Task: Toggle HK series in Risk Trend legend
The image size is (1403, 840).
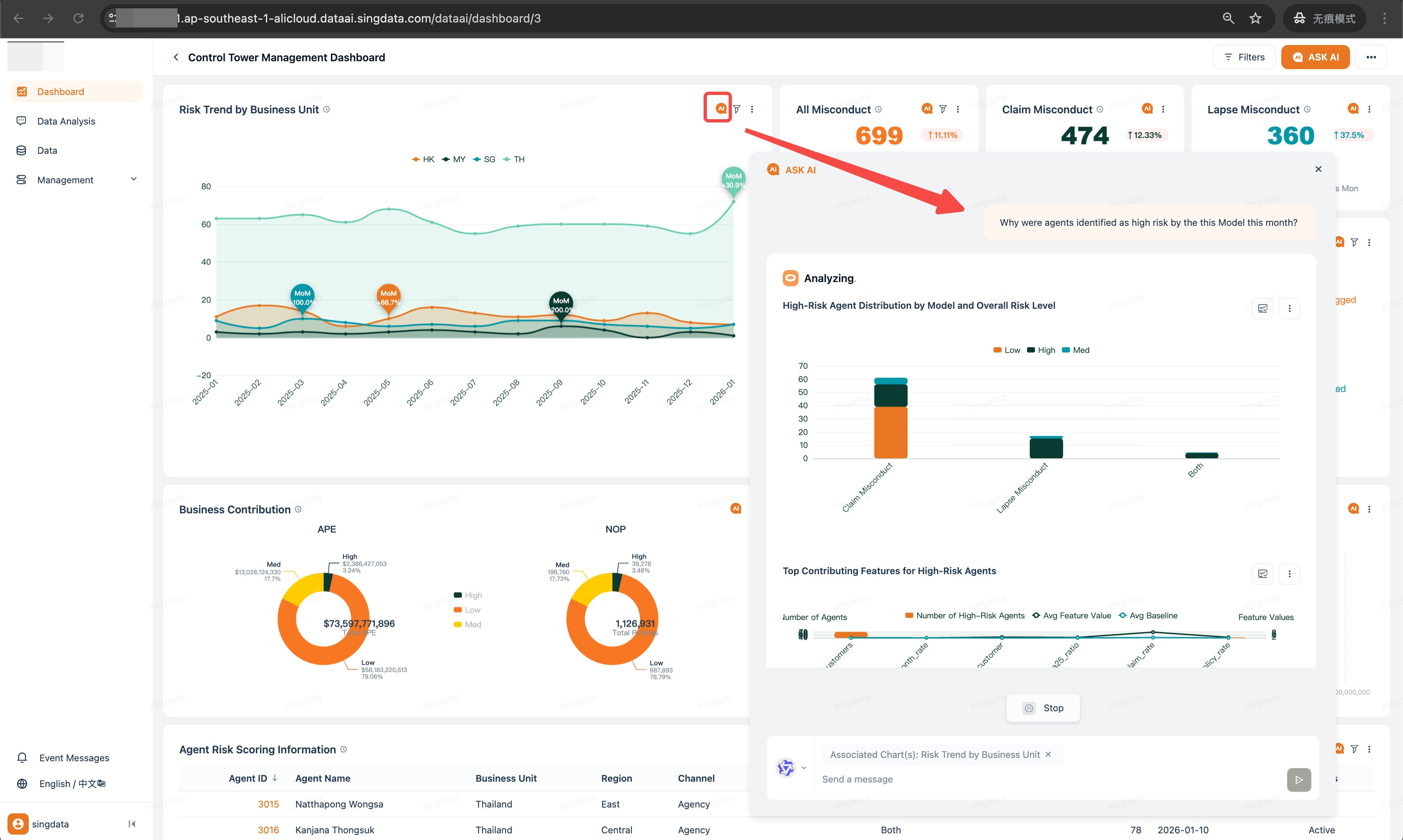Action: tap(423, 160)
